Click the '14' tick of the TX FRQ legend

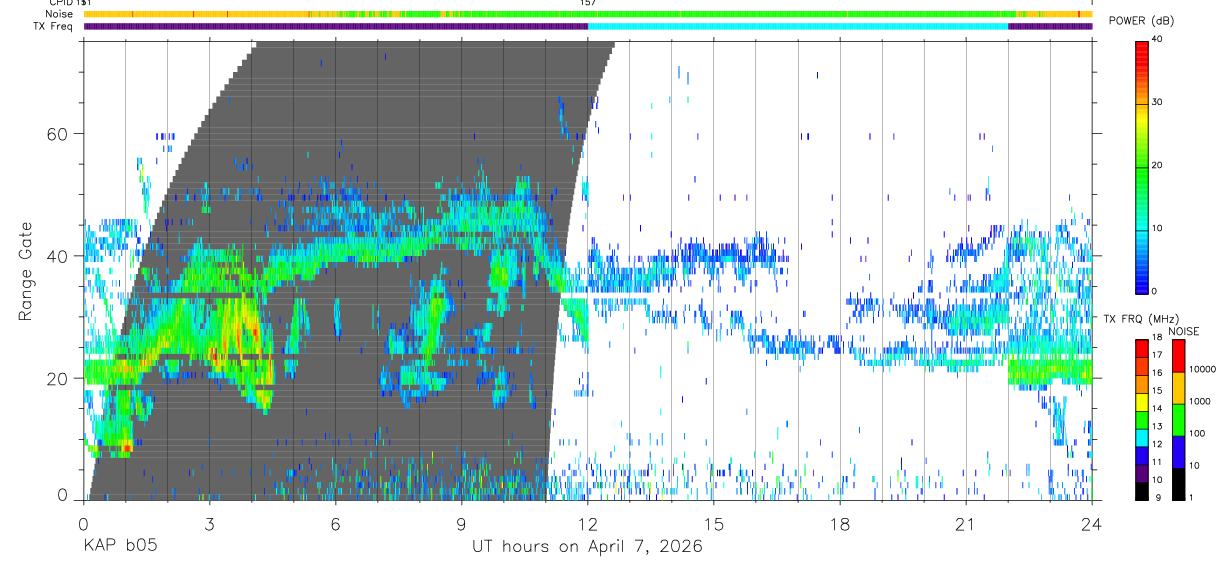(1157, 408)
